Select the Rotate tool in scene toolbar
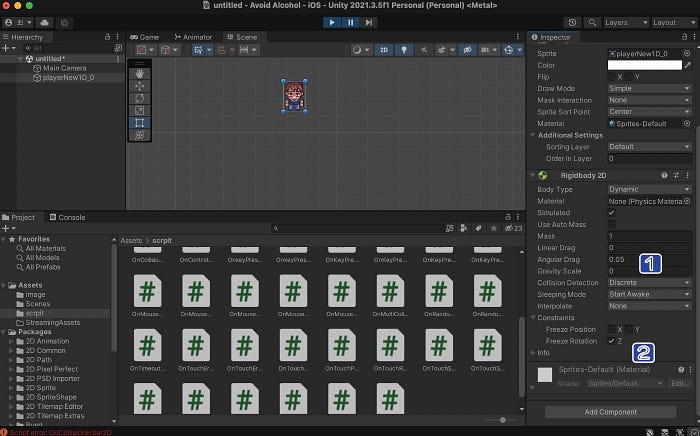 tap(139, 98)
